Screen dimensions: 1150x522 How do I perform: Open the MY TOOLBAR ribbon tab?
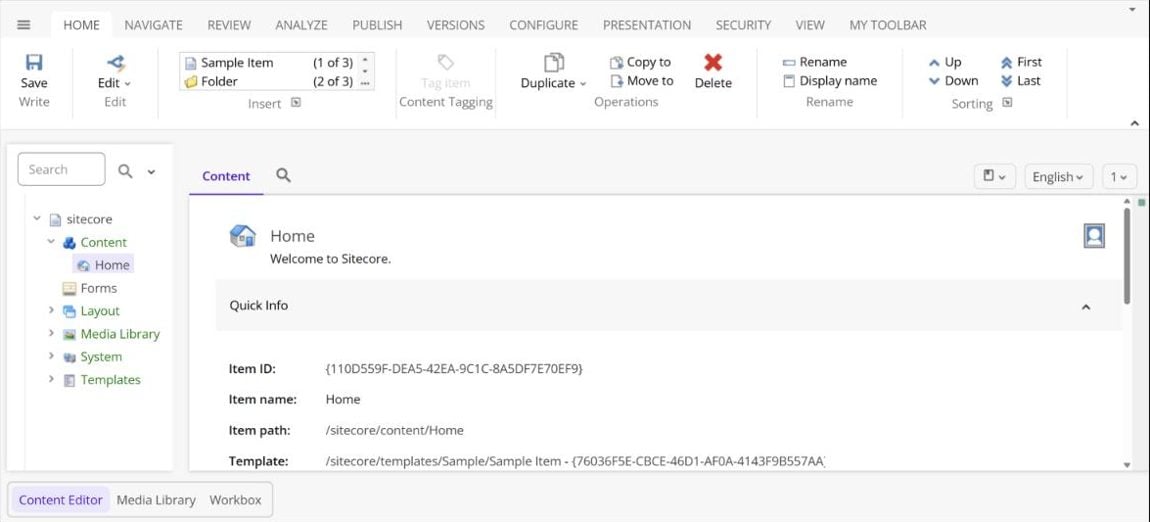(x=887, y=25)
